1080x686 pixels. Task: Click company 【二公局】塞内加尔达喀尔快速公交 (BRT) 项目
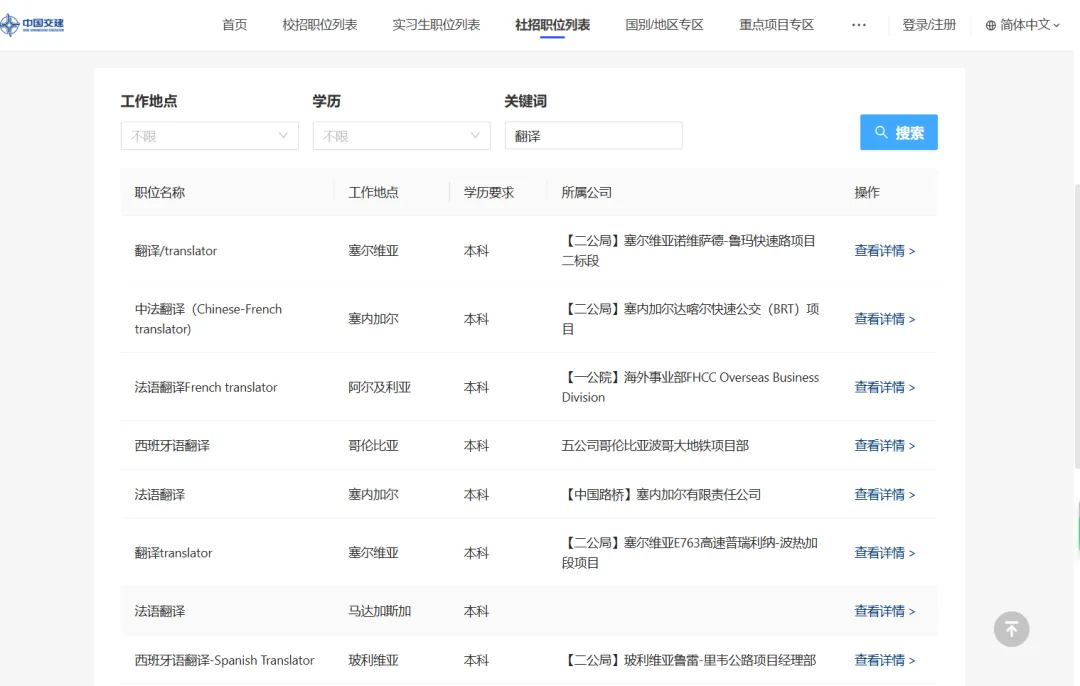pyautogui.click(x=690, y=319)
